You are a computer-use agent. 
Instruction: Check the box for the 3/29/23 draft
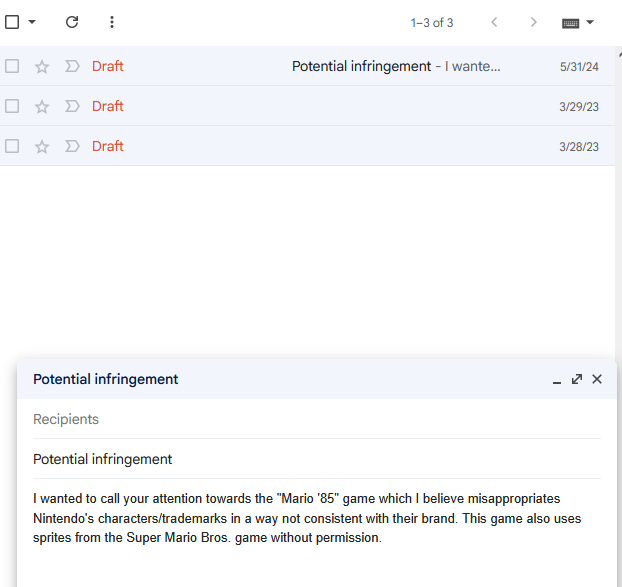tap(12, 106)
